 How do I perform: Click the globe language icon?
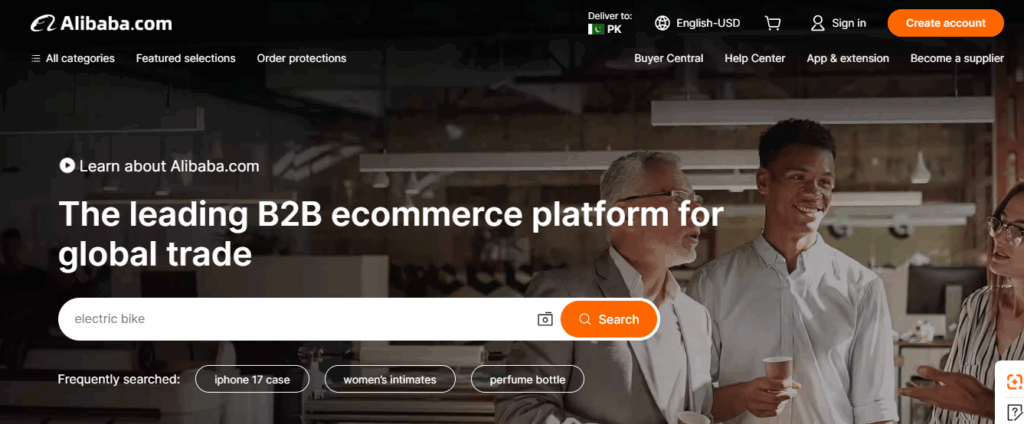pyautogui.click(x=662, y=23)
